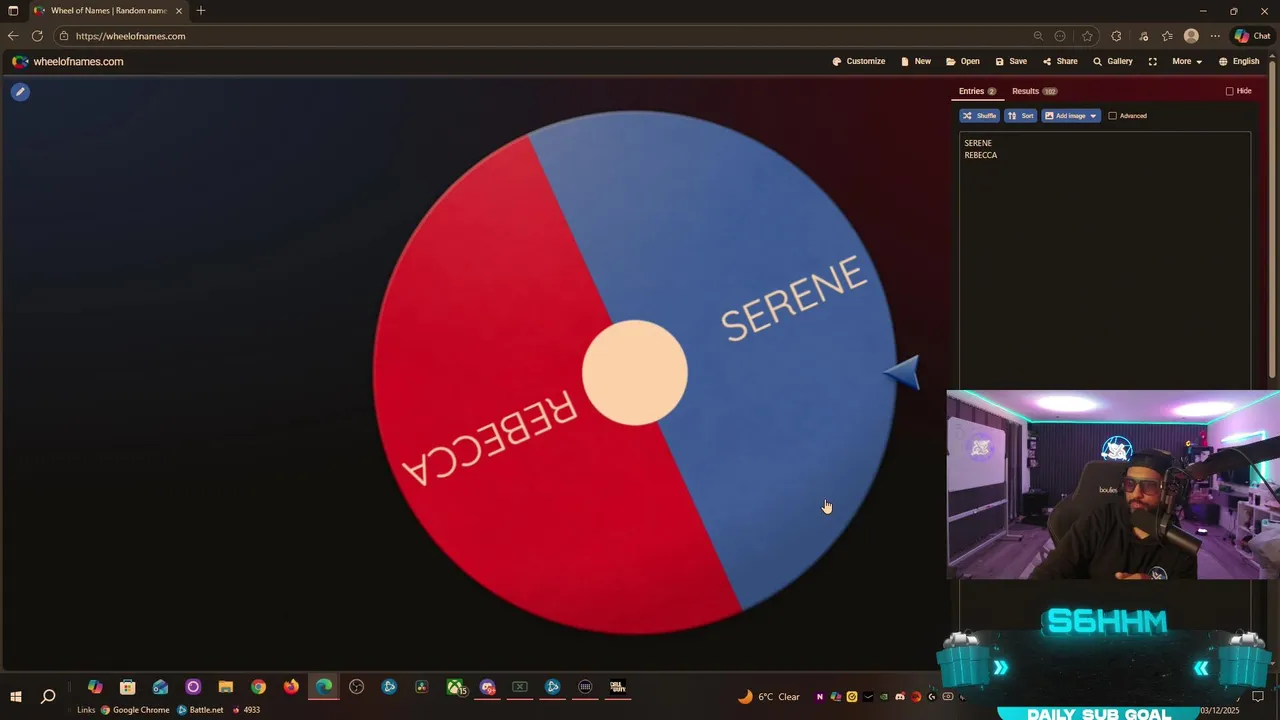Open the Copilot Chat button
Screen dimensions: 1280x720
tap(1252, 36)
